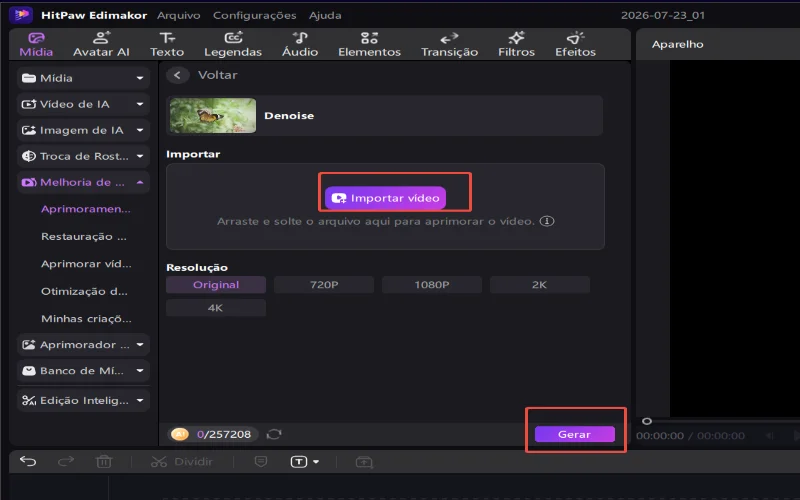
Task: Switch to the Texto tab
Action: coord(167,44)
